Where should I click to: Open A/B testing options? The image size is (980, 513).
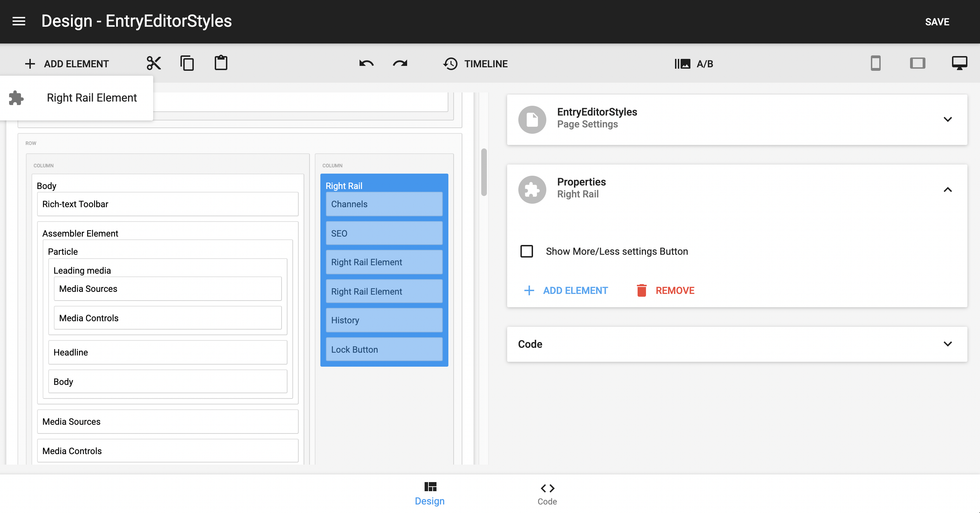click(x=694, y=64)
